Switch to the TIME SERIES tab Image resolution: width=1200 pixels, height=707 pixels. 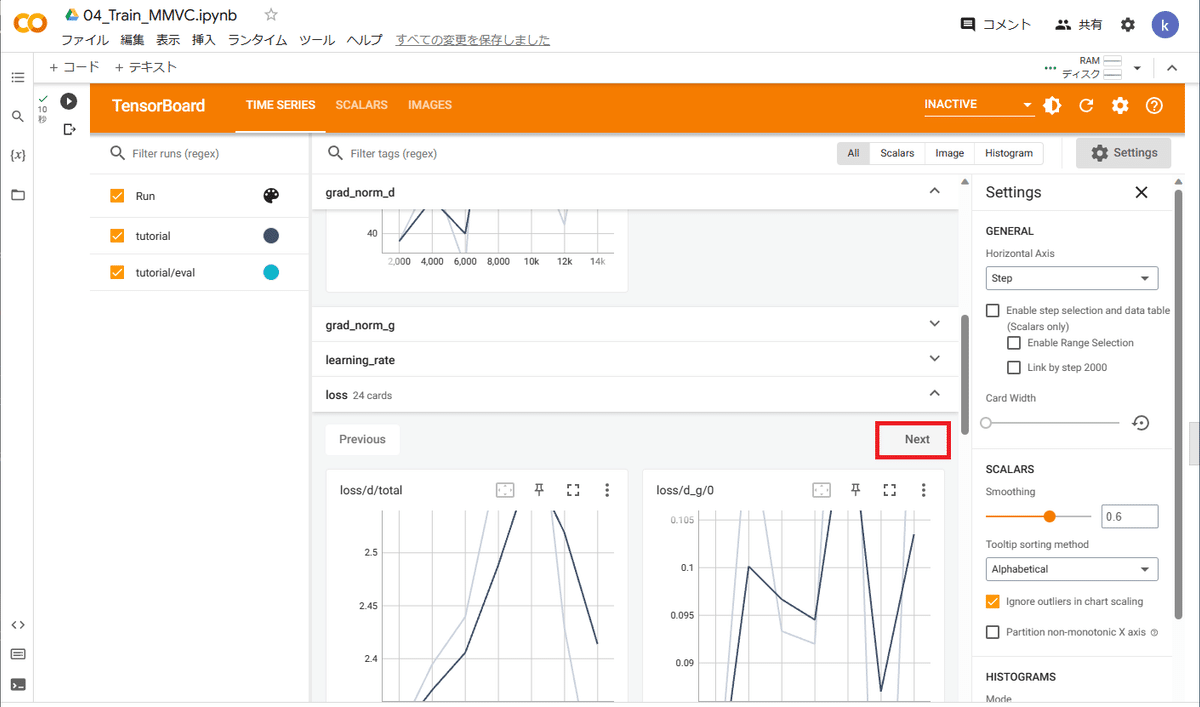280,105
